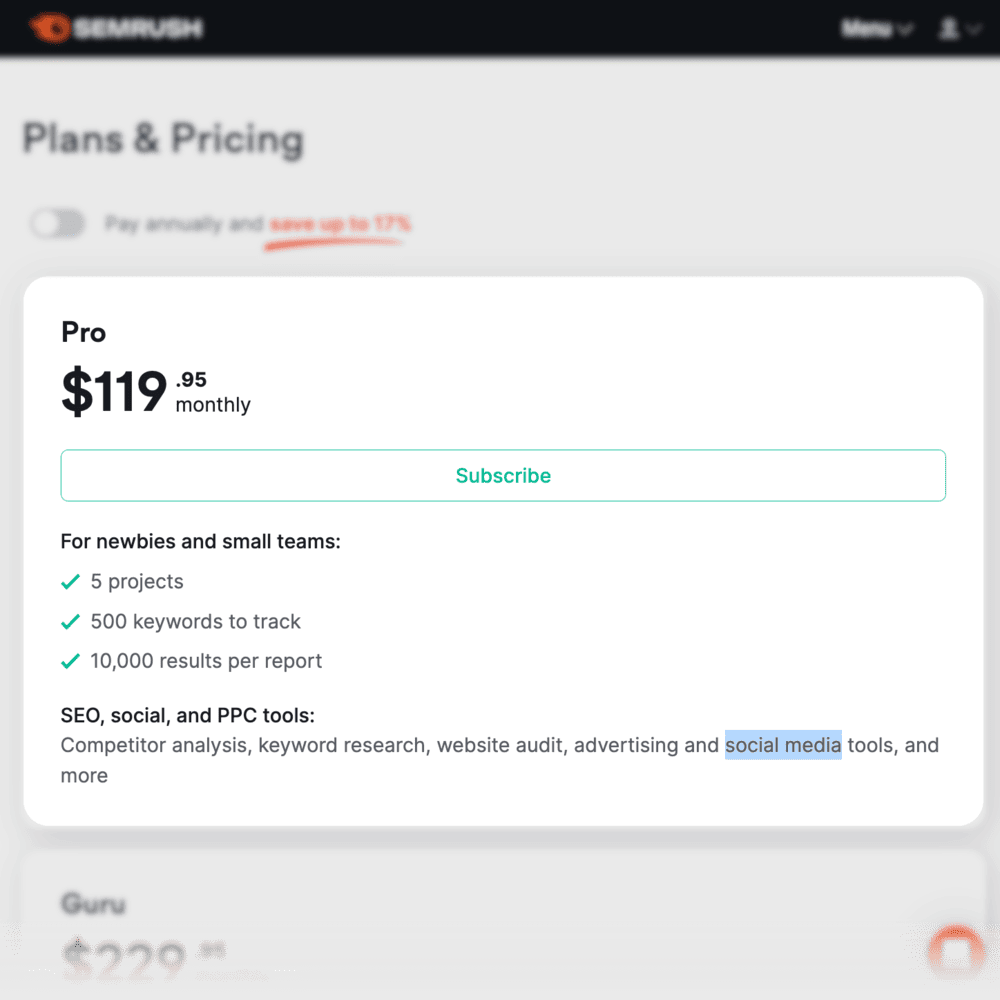The image size is (1000, 1000).
Task: Expand the Menu dropdown chevron
Action: click(903, 29)
